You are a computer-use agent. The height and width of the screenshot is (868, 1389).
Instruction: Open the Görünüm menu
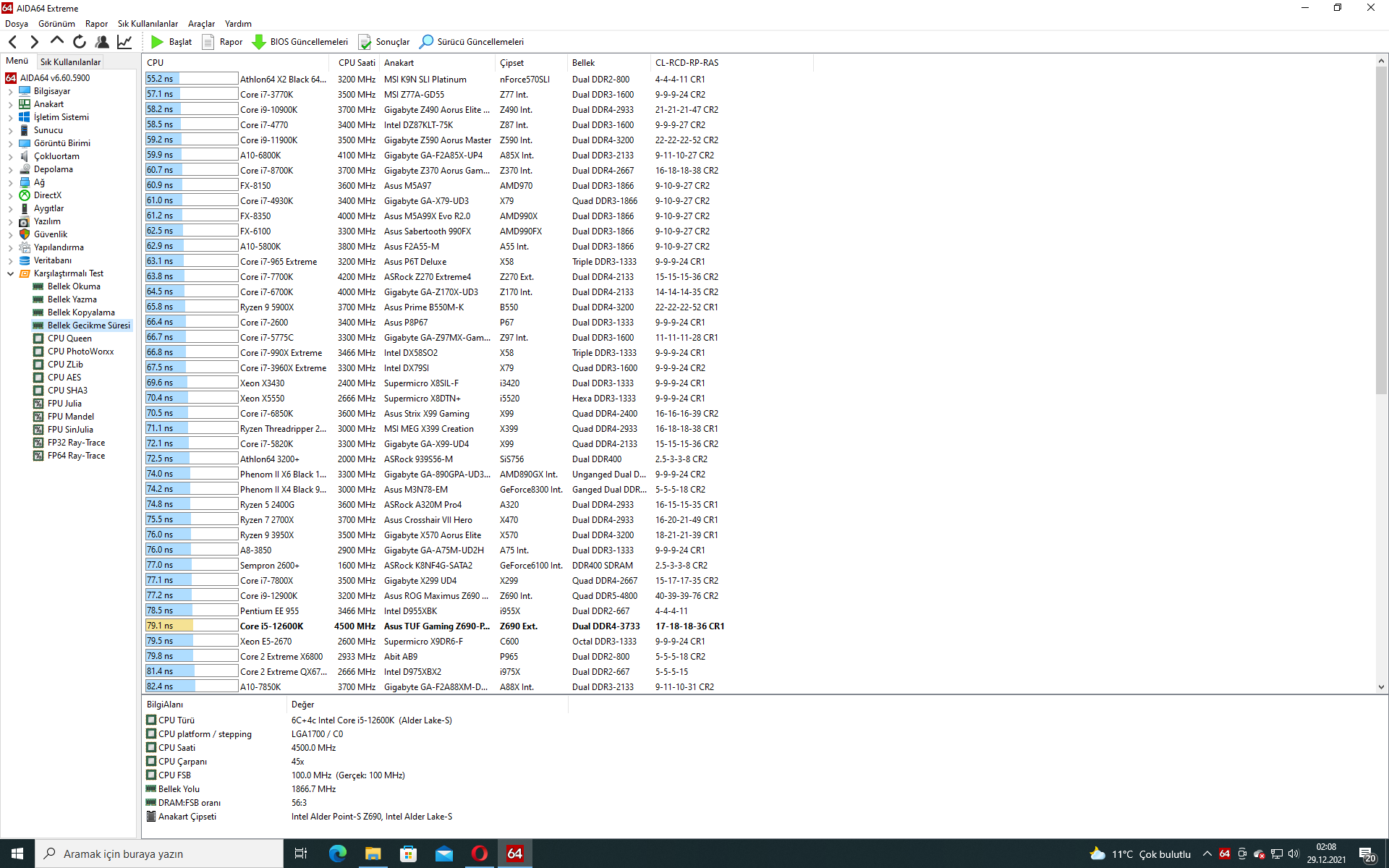coord(56,24)
